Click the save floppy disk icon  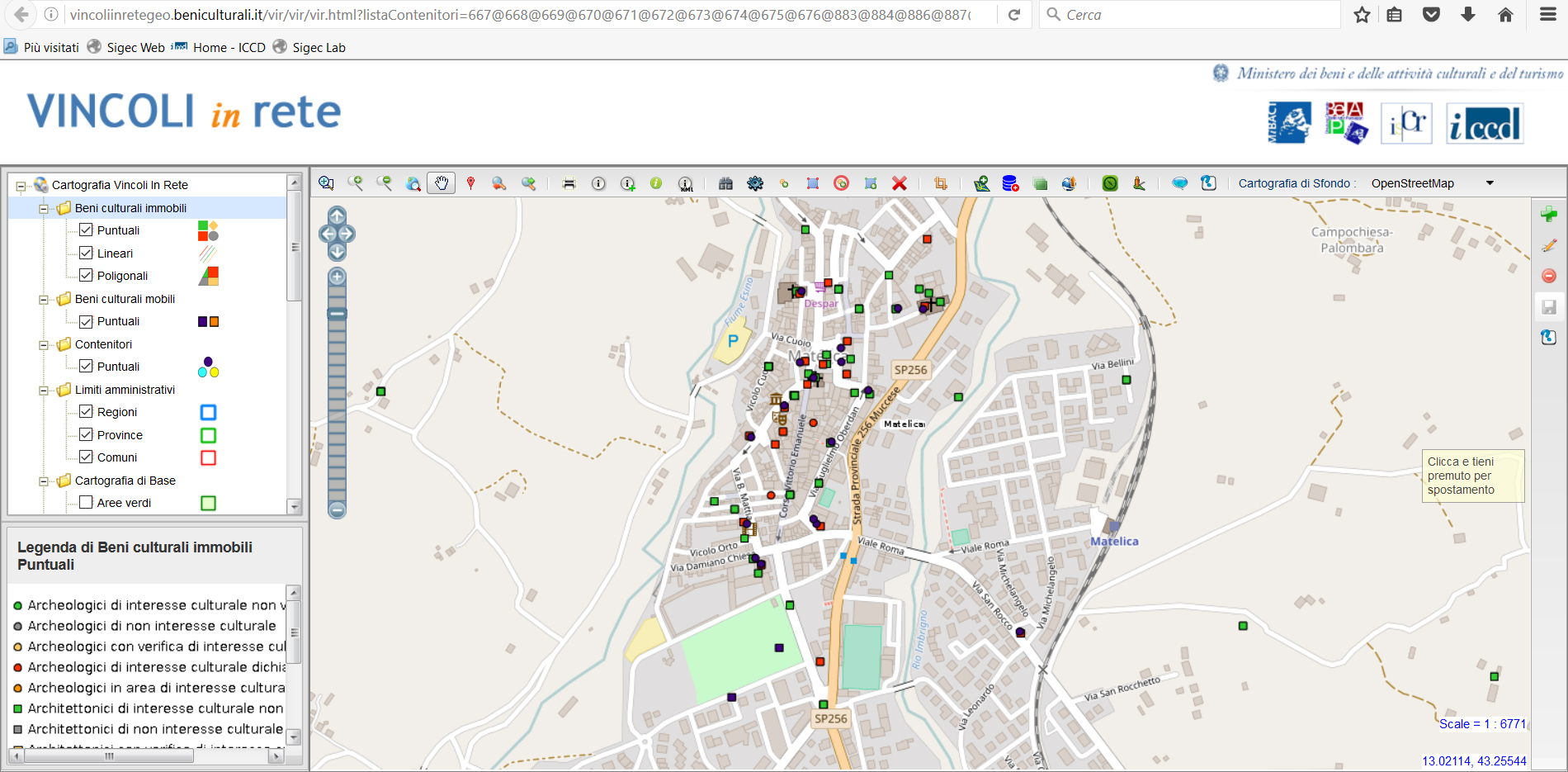click(x=1549, y=307)
